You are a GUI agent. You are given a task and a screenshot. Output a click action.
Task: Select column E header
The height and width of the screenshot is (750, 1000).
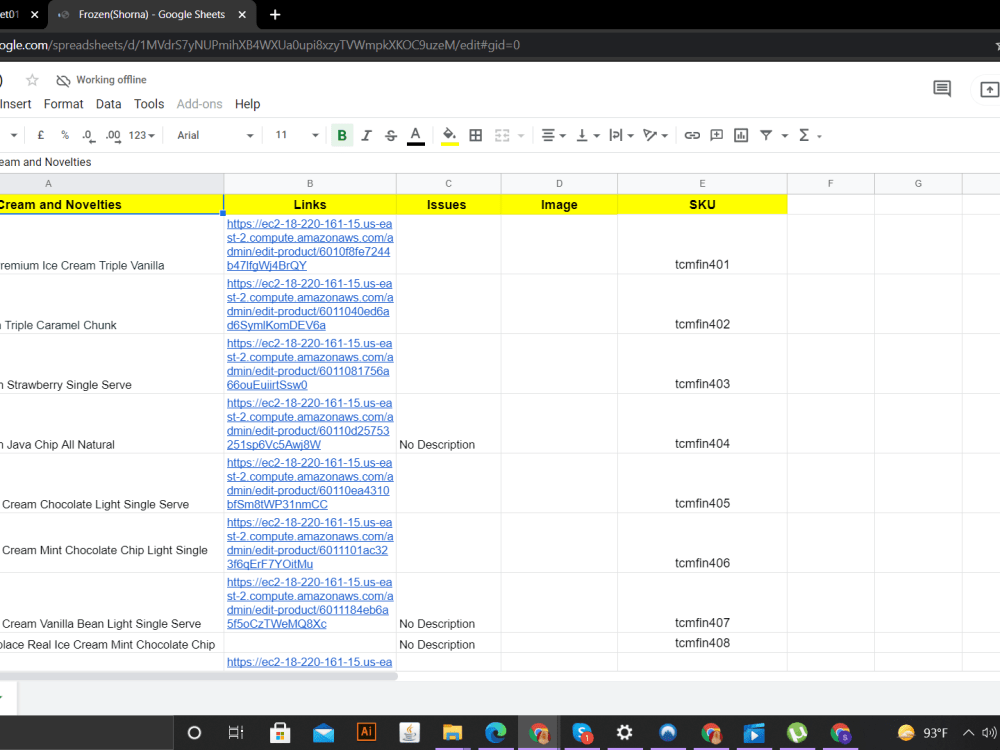click(x=702, y=184)
